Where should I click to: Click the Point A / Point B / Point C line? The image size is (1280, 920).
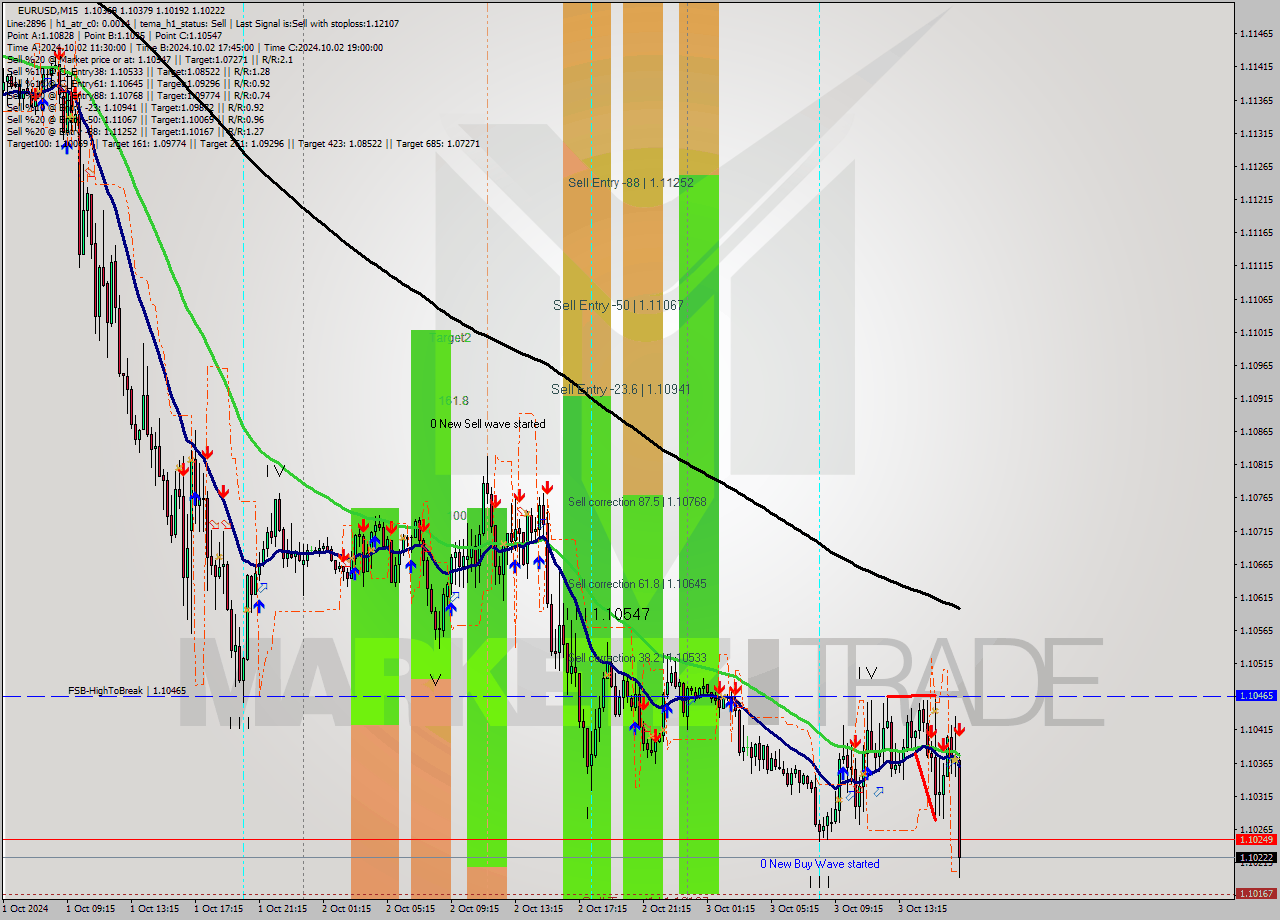coord(114,35)
